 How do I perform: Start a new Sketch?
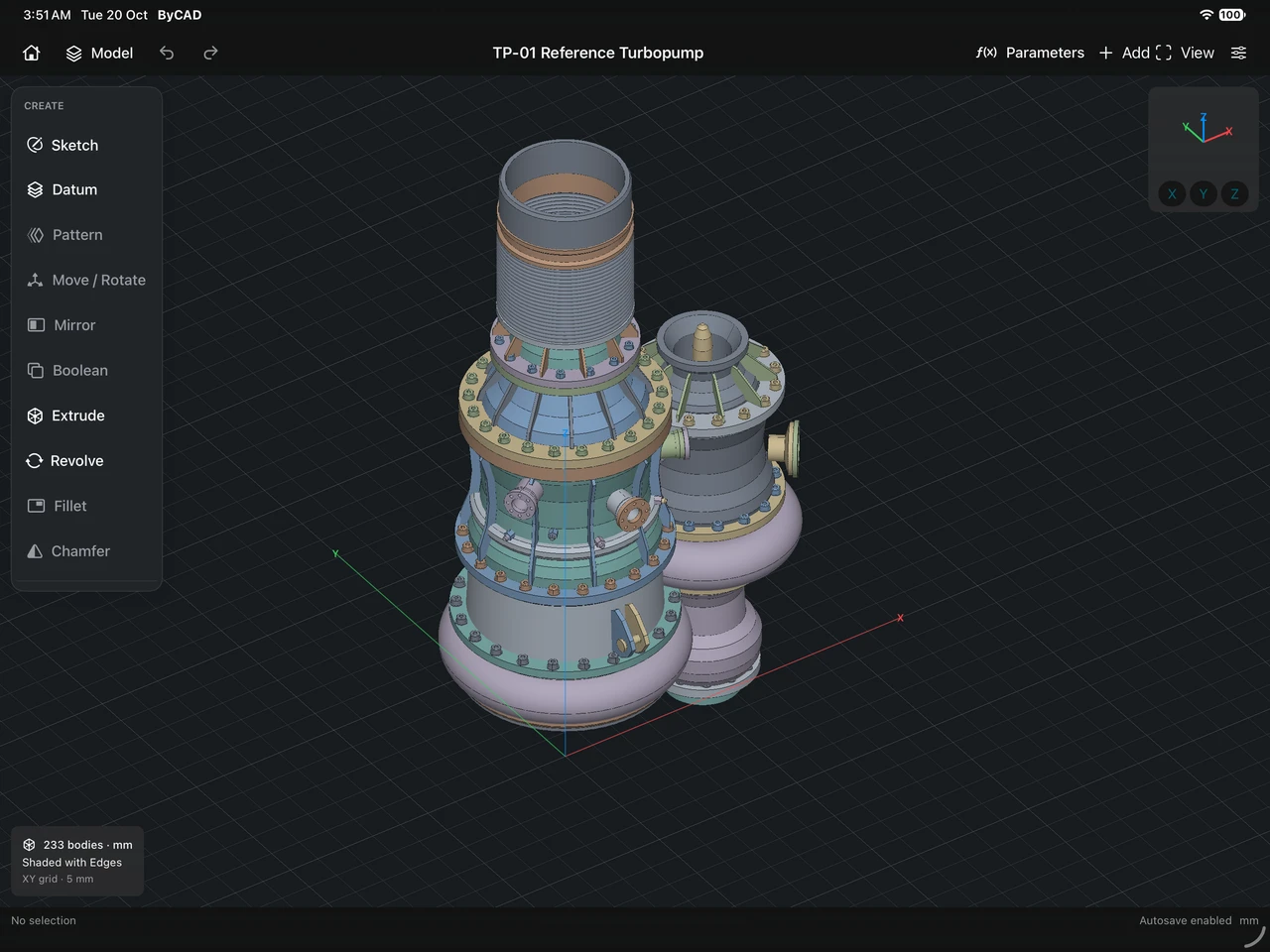pos(86,145)
